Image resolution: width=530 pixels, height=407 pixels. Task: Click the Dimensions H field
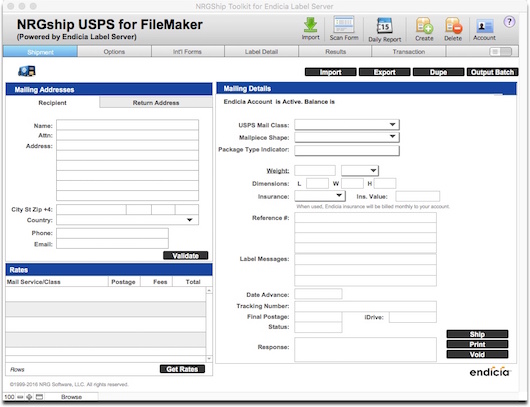385,184
